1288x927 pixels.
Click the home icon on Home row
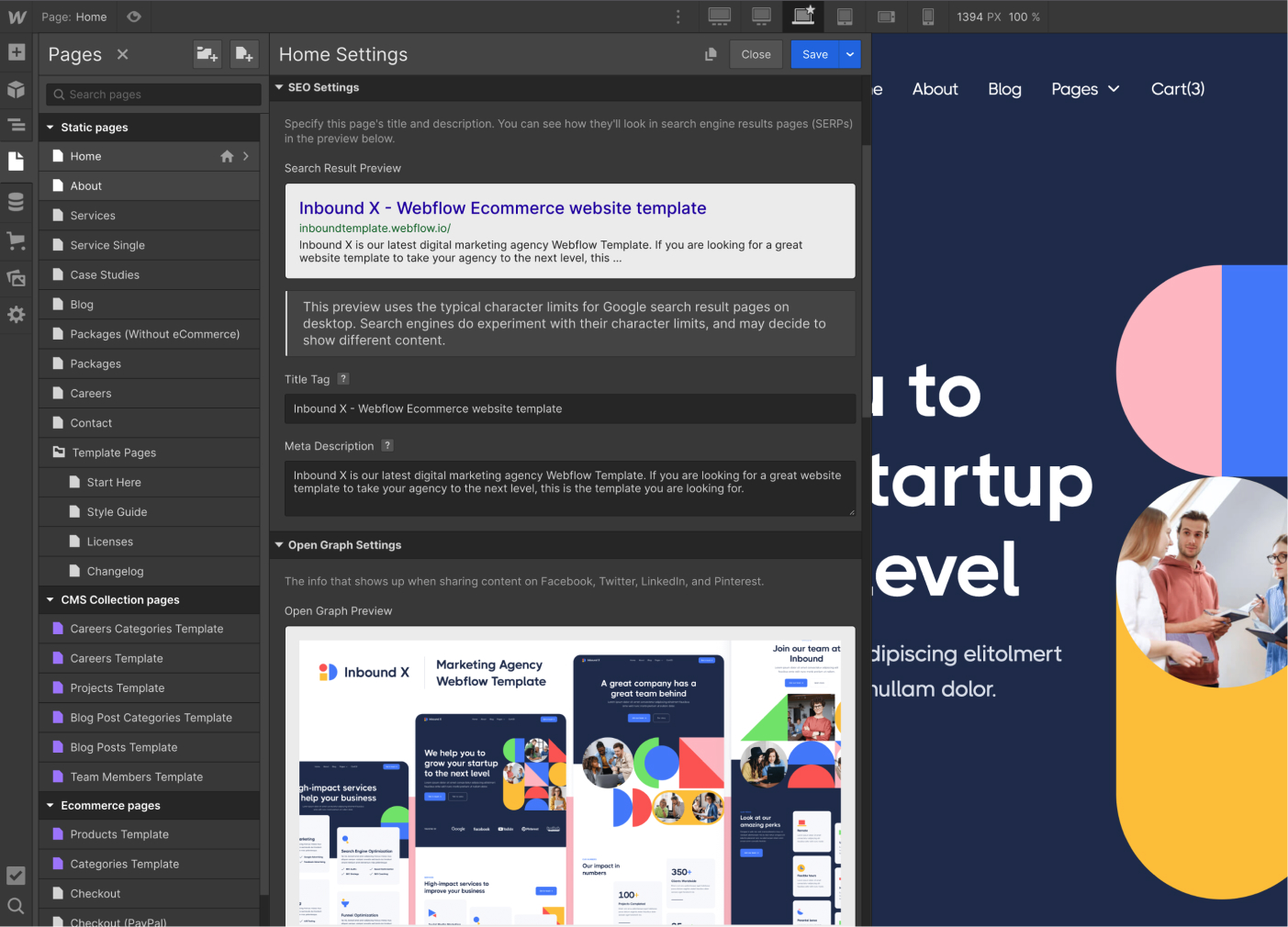pos(227,156)
